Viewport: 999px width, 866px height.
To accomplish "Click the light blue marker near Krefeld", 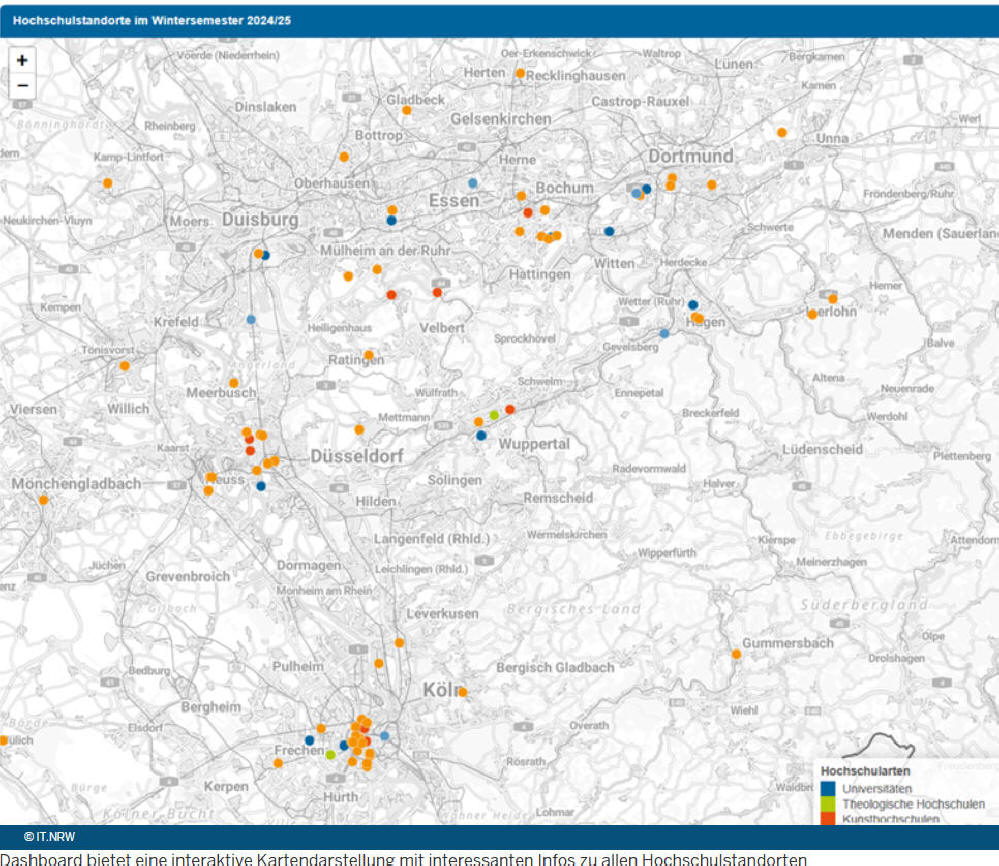I will pos(251,320).
